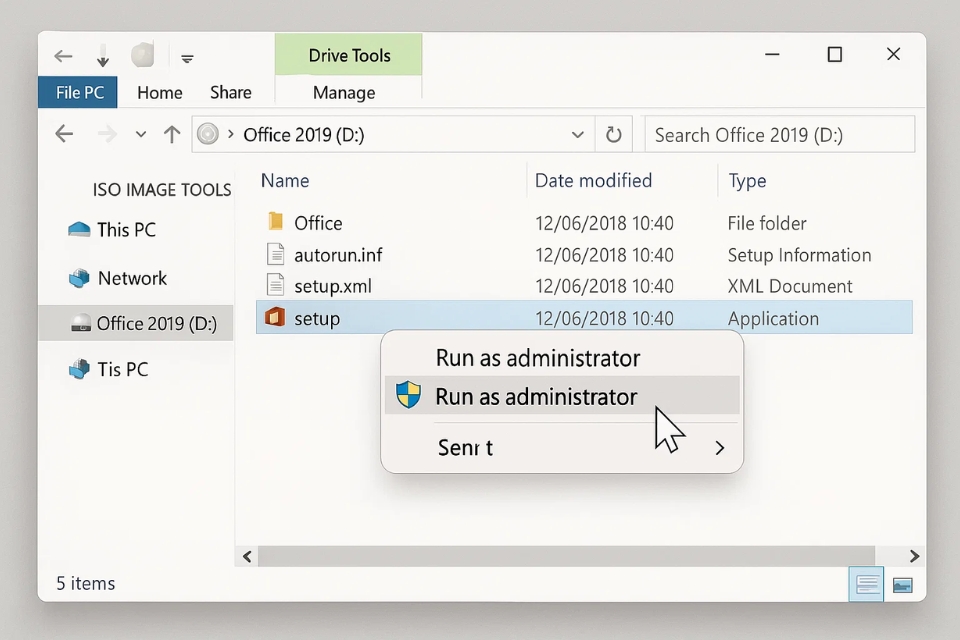Select the setup application file name
This screenshot has height=640, width=960.
click(x=317, y=318)
